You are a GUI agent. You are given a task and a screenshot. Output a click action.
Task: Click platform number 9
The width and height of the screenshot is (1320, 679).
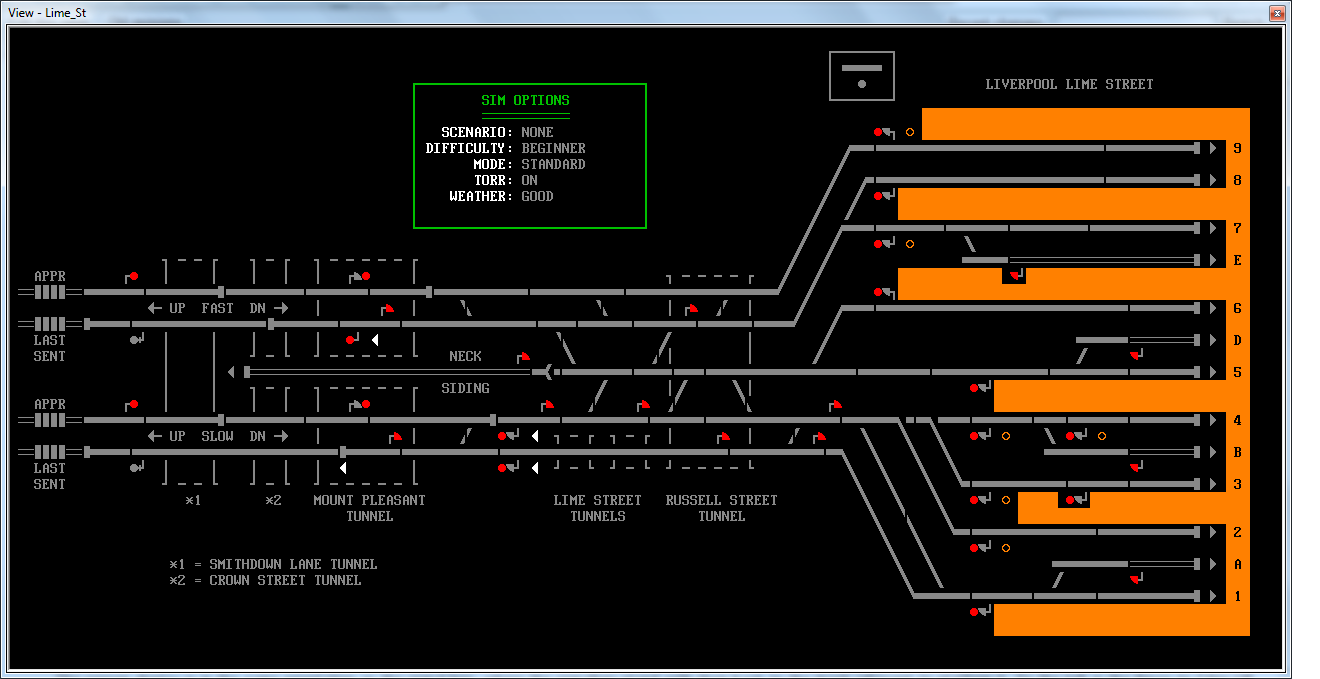click(x=1238, y=148)
